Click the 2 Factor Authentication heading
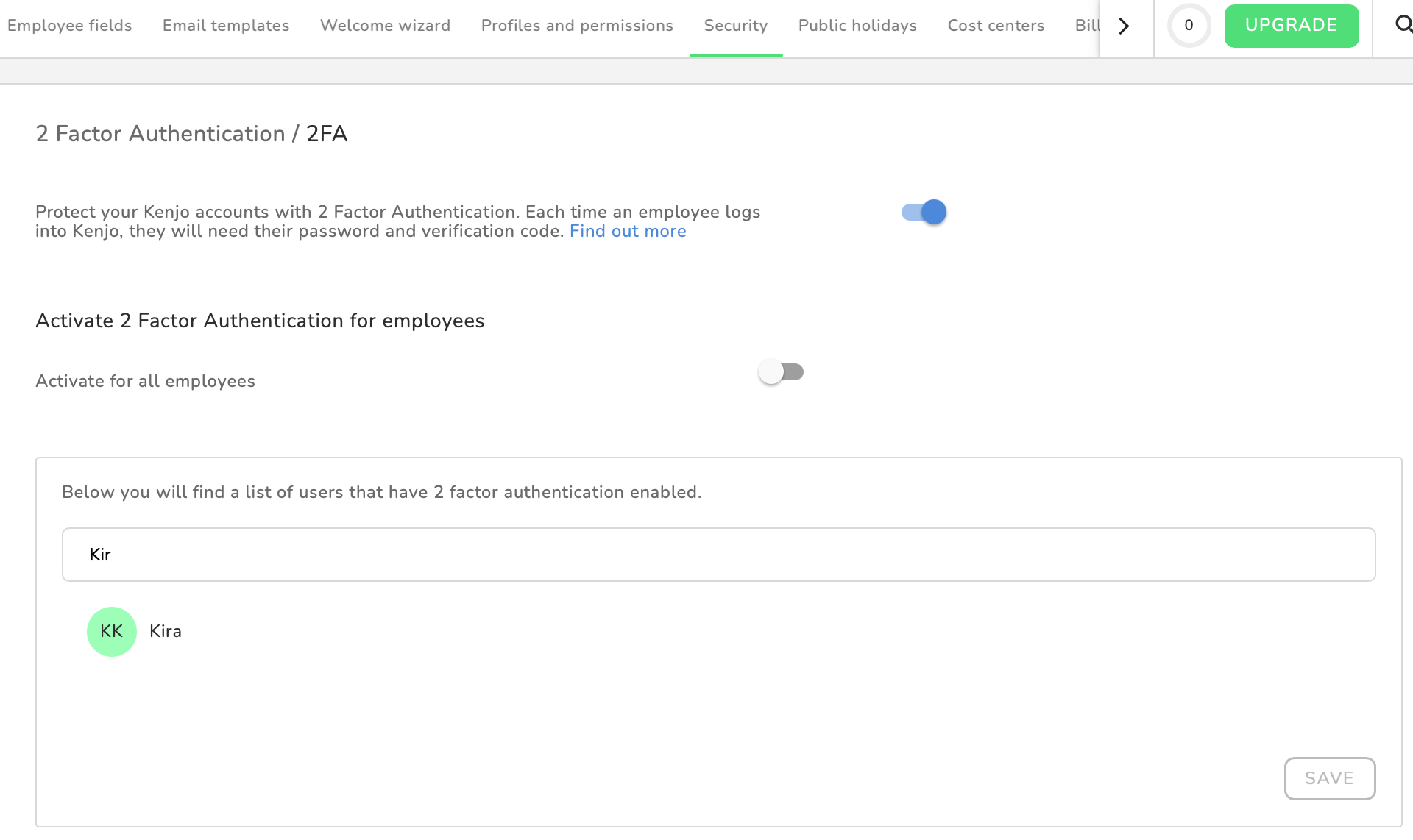The width and height of the screenshot is (1413, 840). coord(191,134)
